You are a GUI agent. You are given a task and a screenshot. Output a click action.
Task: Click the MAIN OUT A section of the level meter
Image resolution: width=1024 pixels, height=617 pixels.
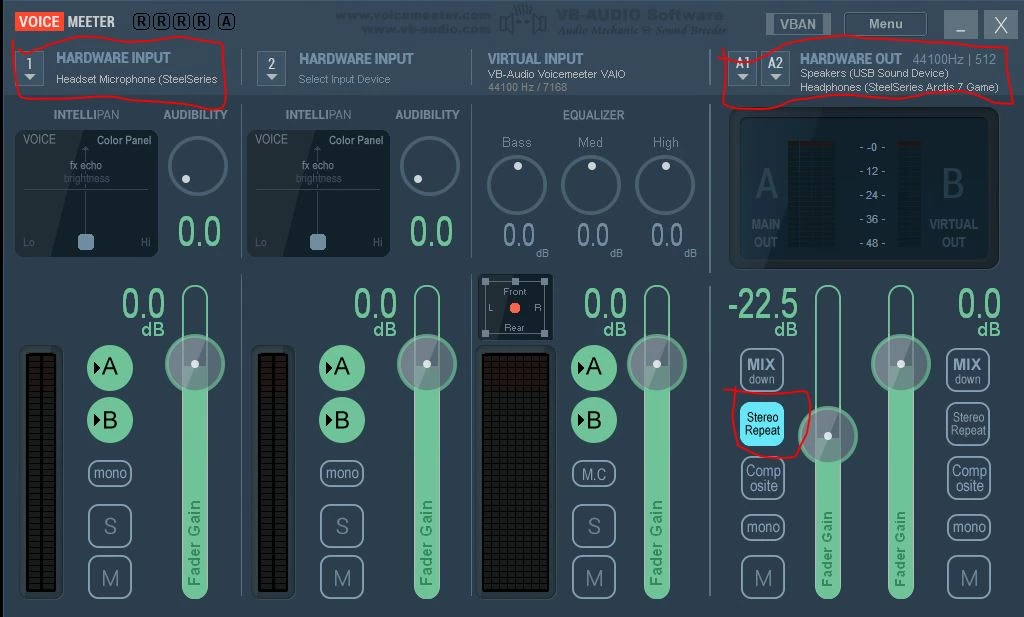[x=766, y=207]
